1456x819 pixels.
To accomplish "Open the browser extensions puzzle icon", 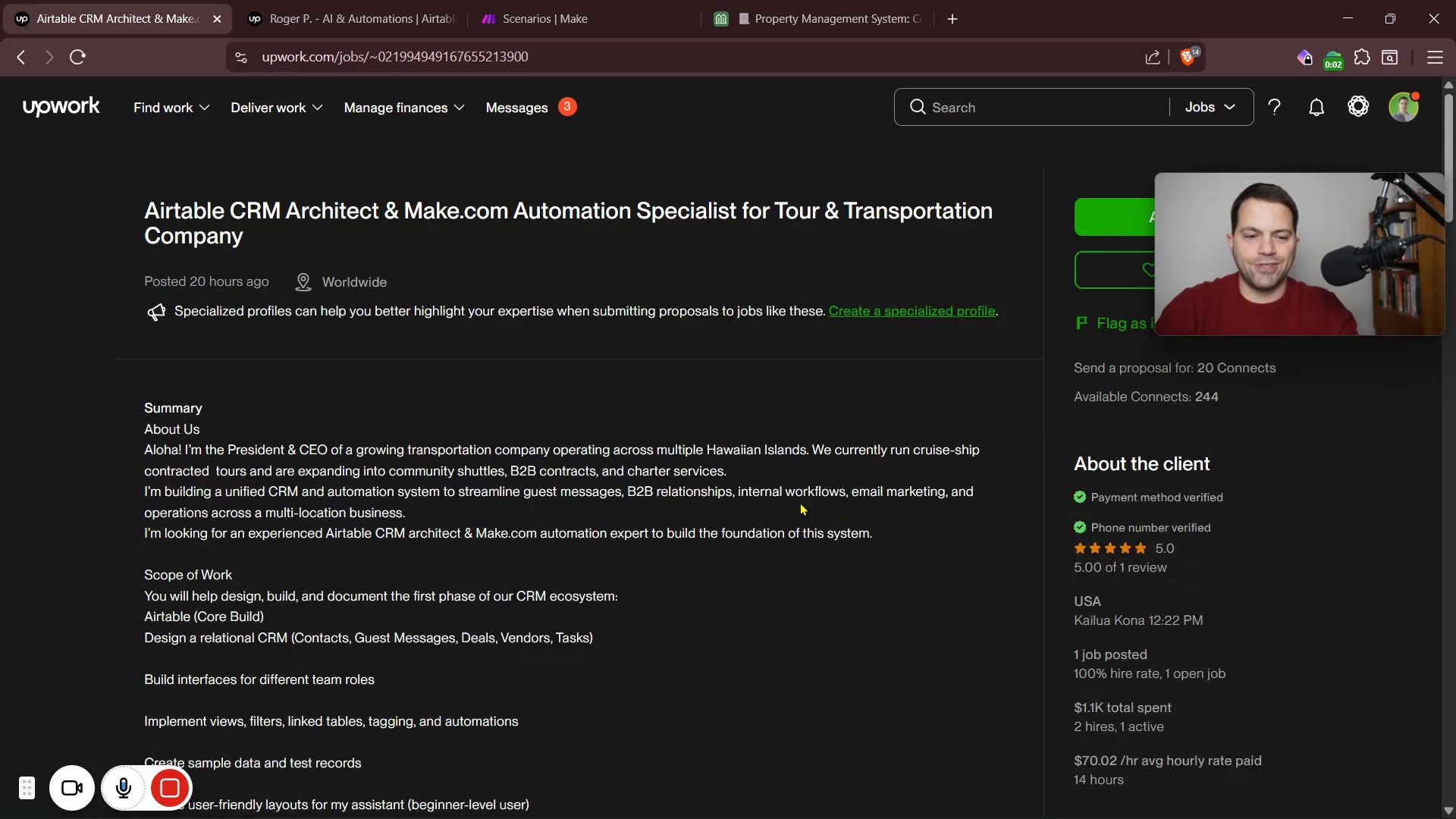I will click(x=1362, y=58).
